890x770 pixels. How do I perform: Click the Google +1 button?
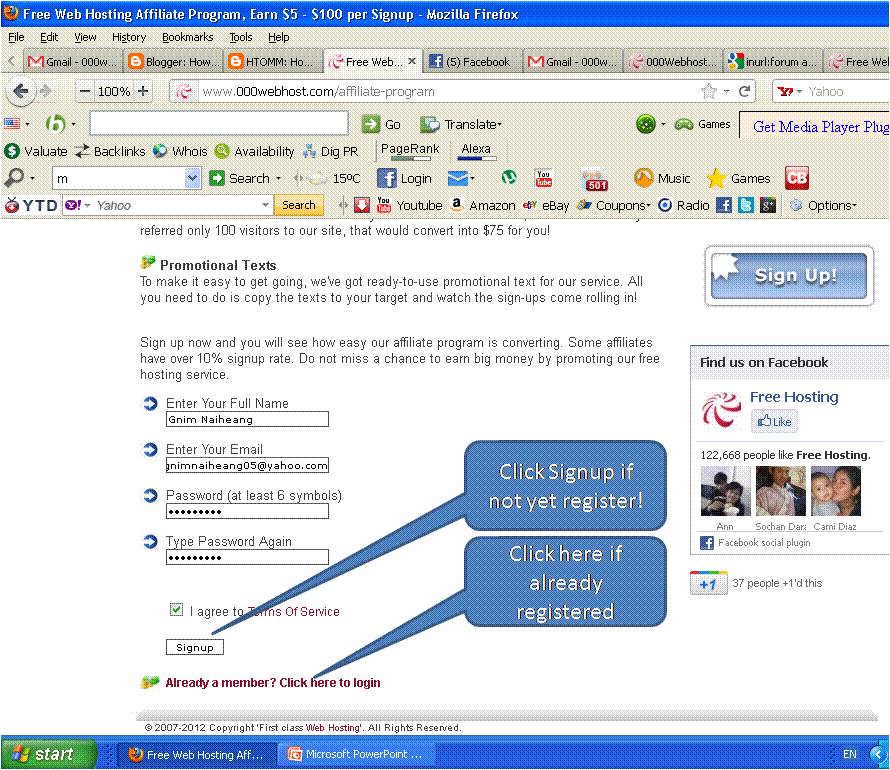(x=708, y=583)
